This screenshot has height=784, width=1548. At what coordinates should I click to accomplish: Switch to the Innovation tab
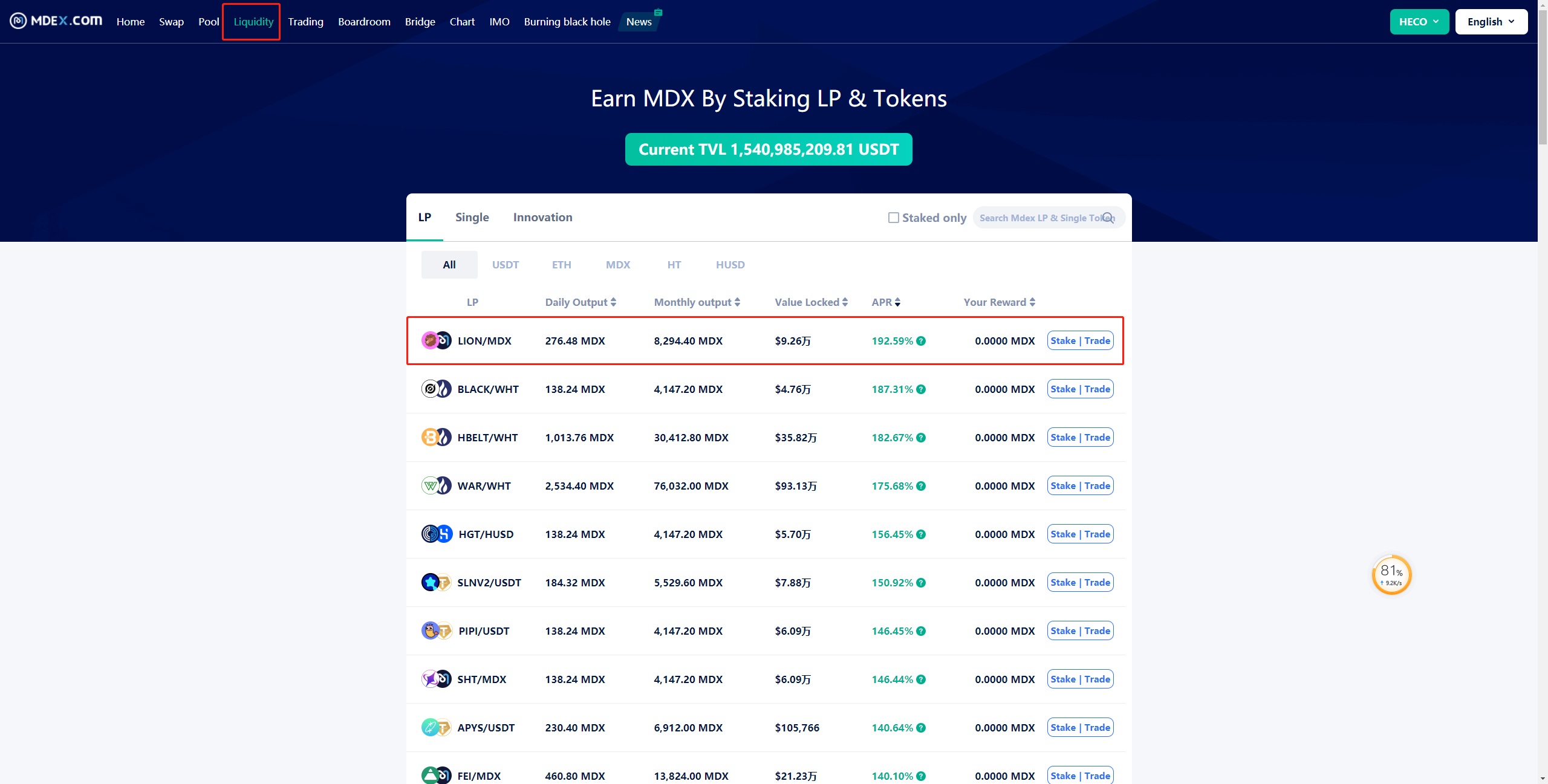(x=542, y=218)
